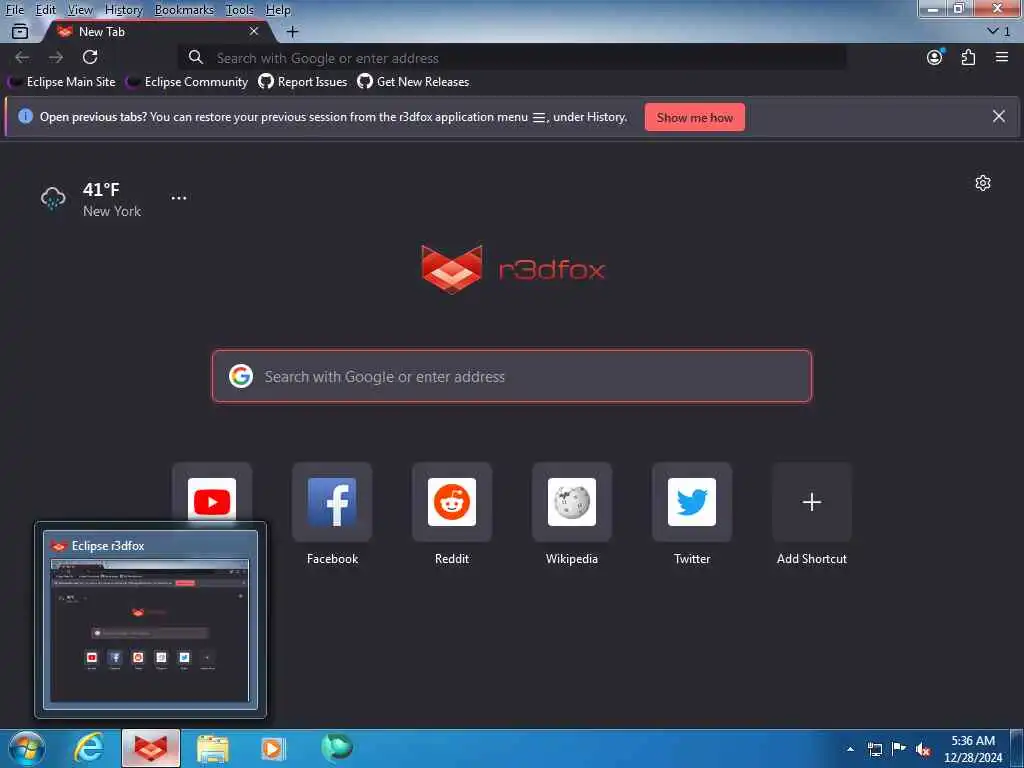Click the Add Shortcut plus tile
1024x768 pixels.
812,502
